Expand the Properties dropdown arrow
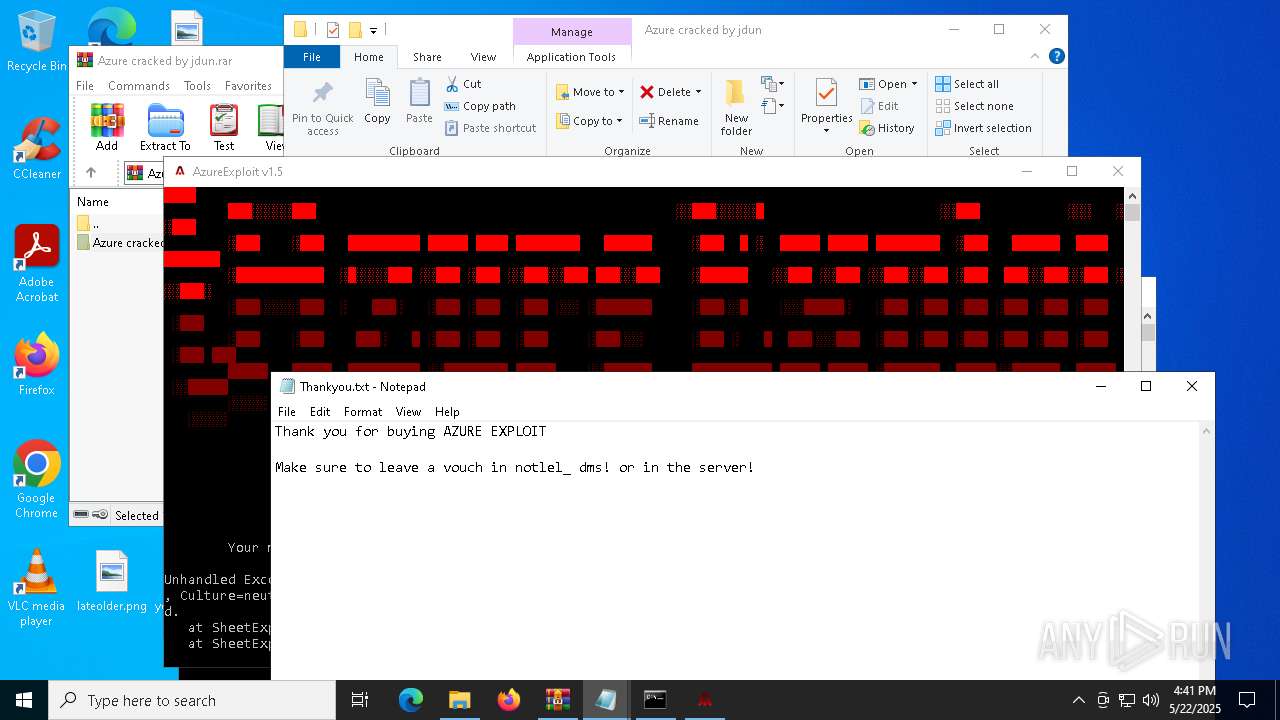The height and width of the screenshot is (720, 1280). pos(826,130)
